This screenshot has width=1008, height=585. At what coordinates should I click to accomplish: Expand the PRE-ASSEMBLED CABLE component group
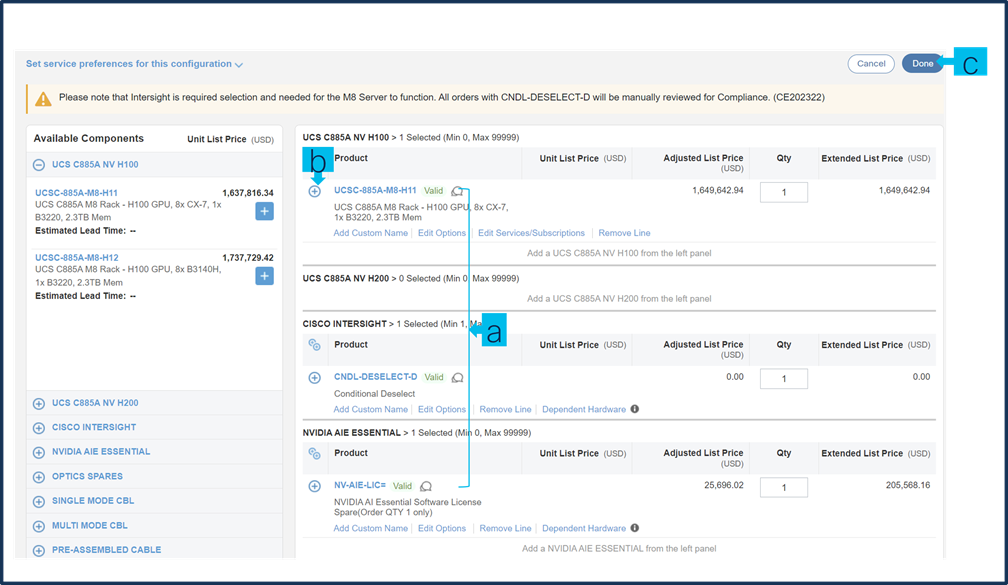point(39,550)
